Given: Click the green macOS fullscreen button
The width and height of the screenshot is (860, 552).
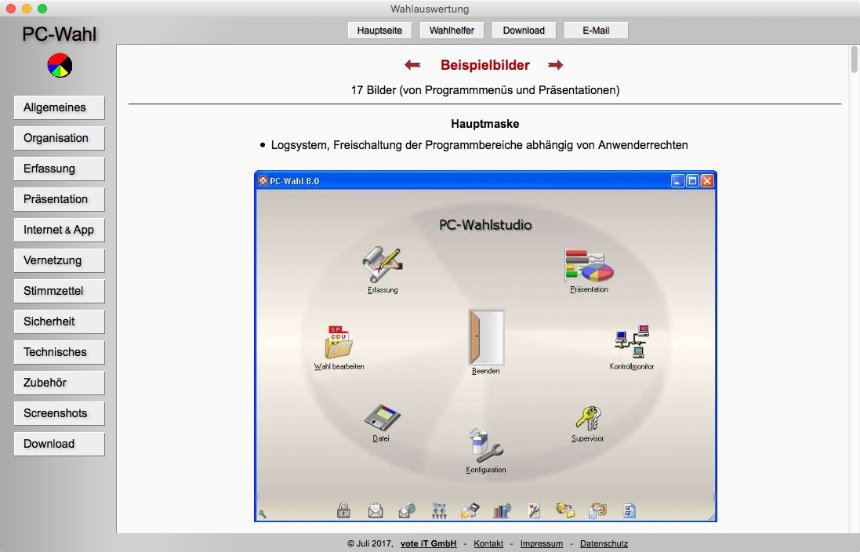Looking at the screenshot, I should pyautogui.click(x=42, y=9).
